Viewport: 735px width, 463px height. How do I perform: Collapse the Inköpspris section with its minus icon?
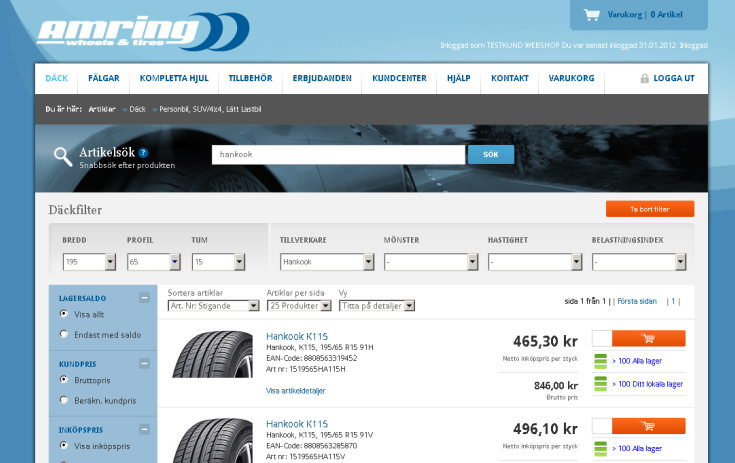coord(144,429)
